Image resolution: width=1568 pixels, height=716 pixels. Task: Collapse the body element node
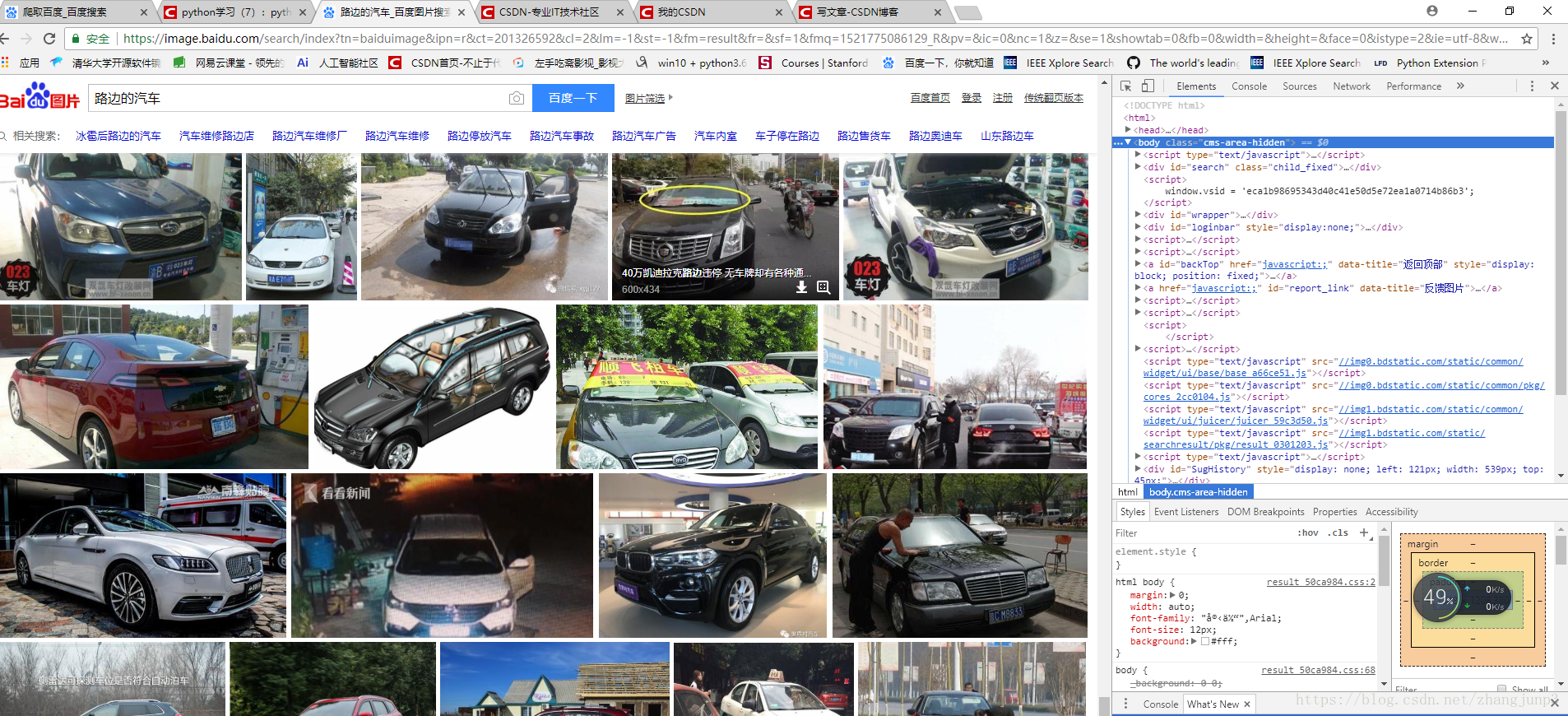[1128, 142]
